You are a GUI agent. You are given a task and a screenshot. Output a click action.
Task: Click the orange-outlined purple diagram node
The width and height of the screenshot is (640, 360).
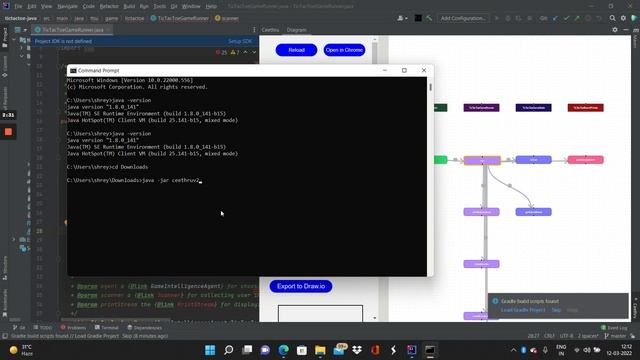tap(482, 160)
